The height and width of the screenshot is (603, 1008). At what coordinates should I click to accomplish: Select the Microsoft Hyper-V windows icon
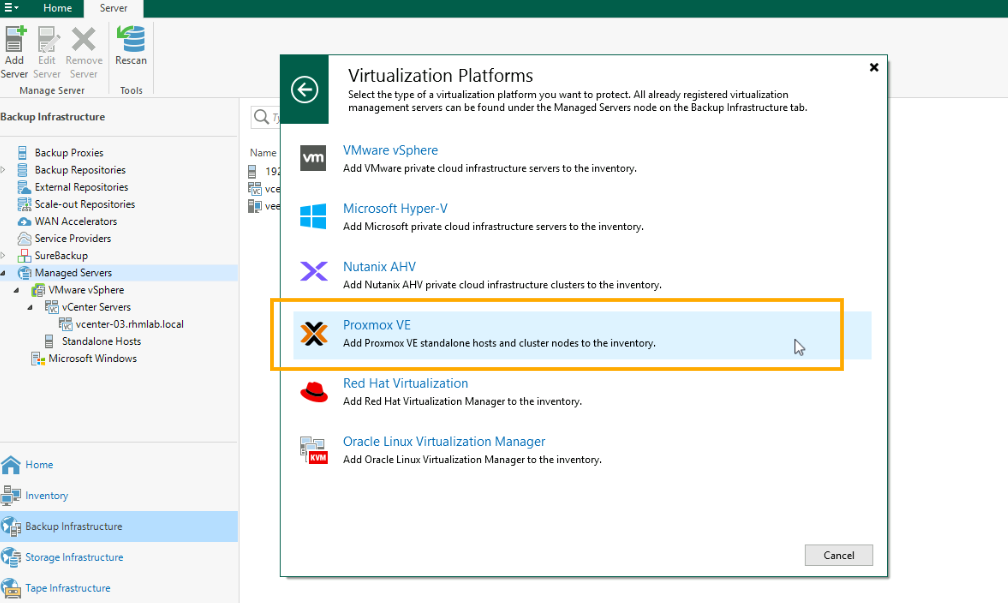tap(314, 217)
